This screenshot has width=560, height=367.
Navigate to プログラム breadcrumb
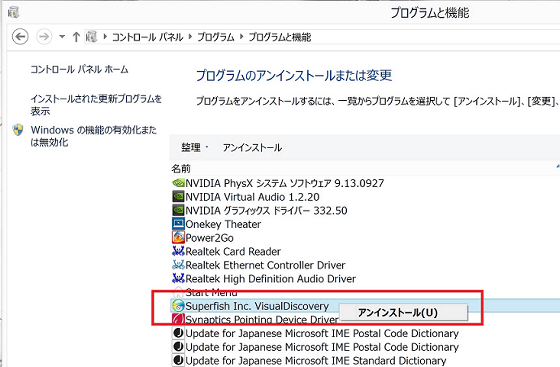coord(216,37)
